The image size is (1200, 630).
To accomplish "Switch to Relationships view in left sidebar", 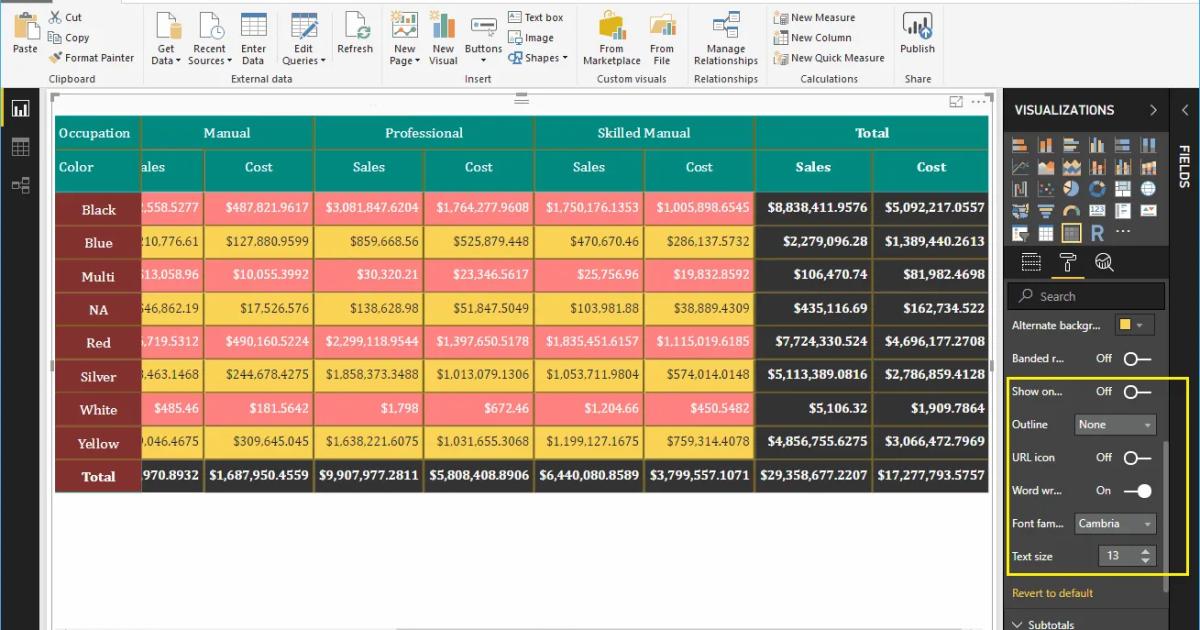I will click(x=22, y=186).
